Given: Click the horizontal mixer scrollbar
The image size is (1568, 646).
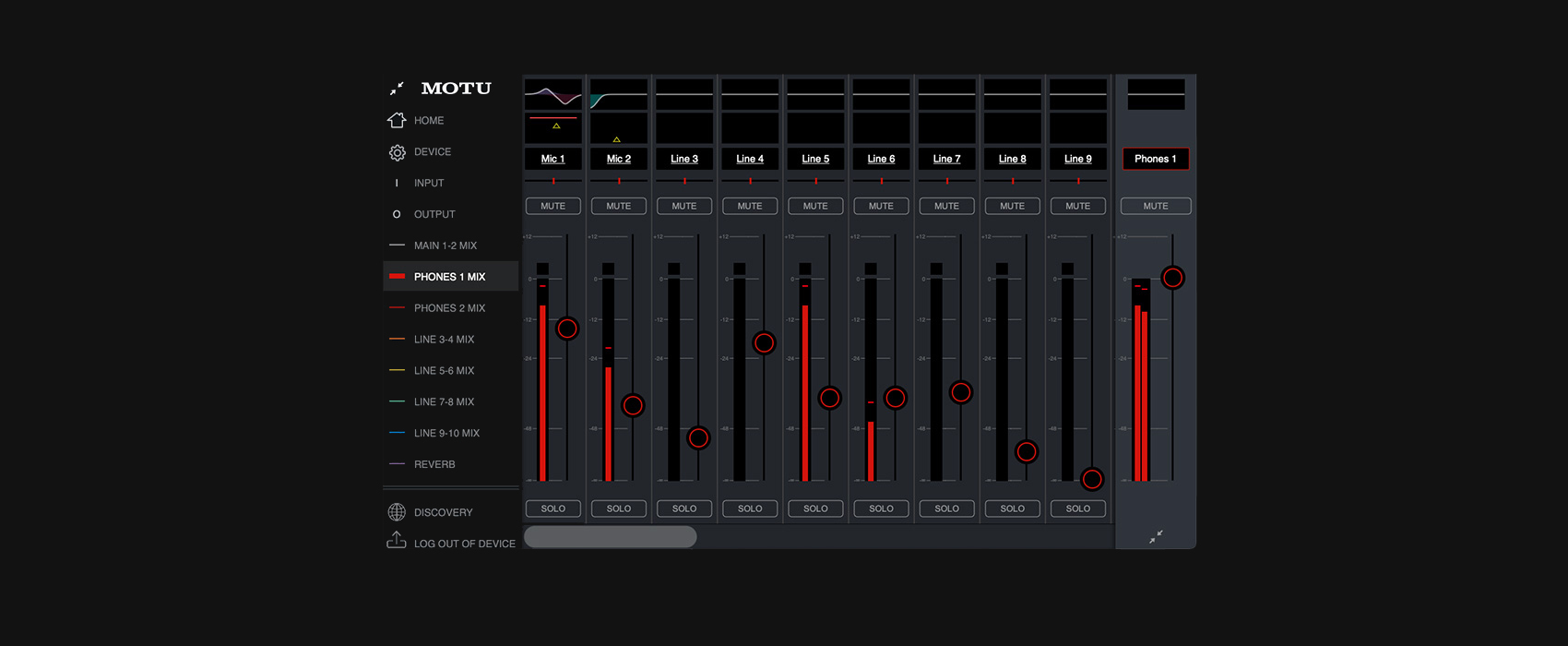Looking at the screenshot, I should [611, 537].
